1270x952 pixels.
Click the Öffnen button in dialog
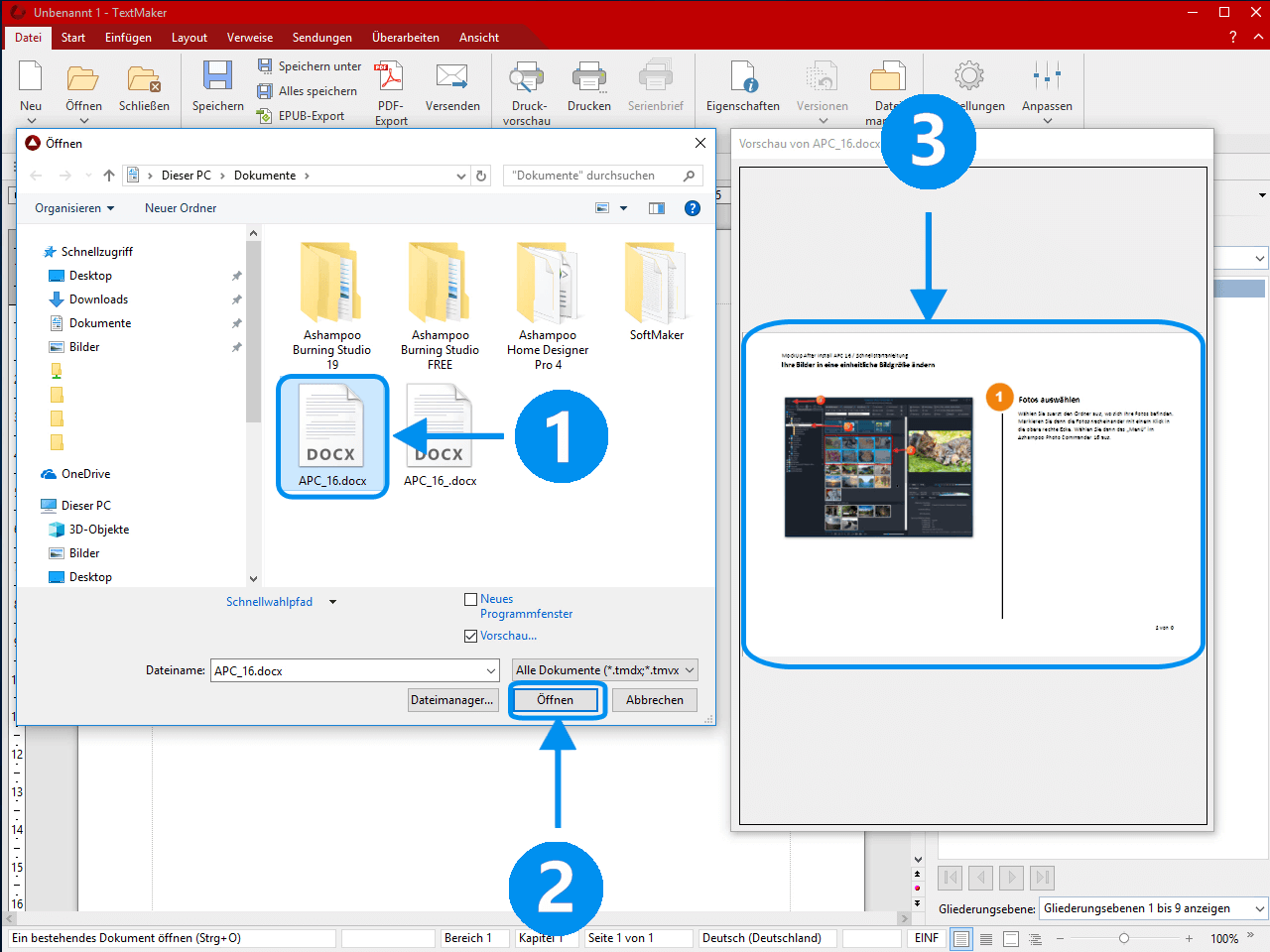click(555, 700)
